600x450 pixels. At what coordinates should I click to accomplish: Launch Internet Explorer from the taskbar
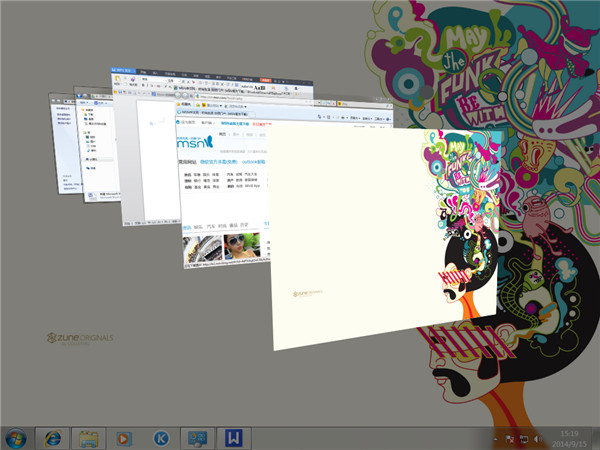(x=52, y=438)
